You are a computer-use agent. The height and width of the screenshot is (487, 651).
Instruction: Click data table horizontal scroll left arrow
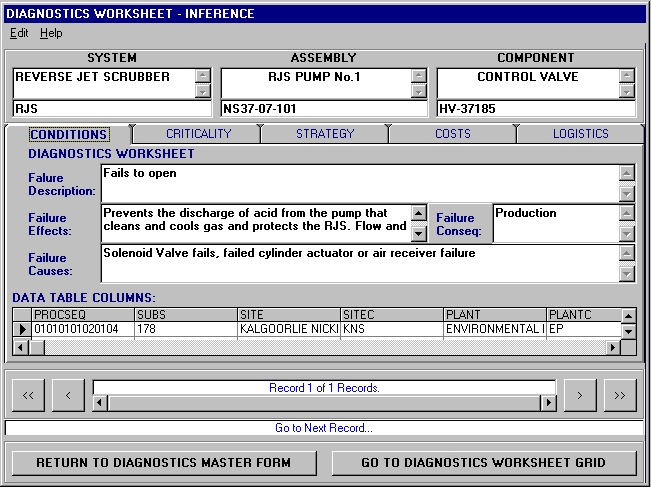pyautogui.click(x=20, y=347)
